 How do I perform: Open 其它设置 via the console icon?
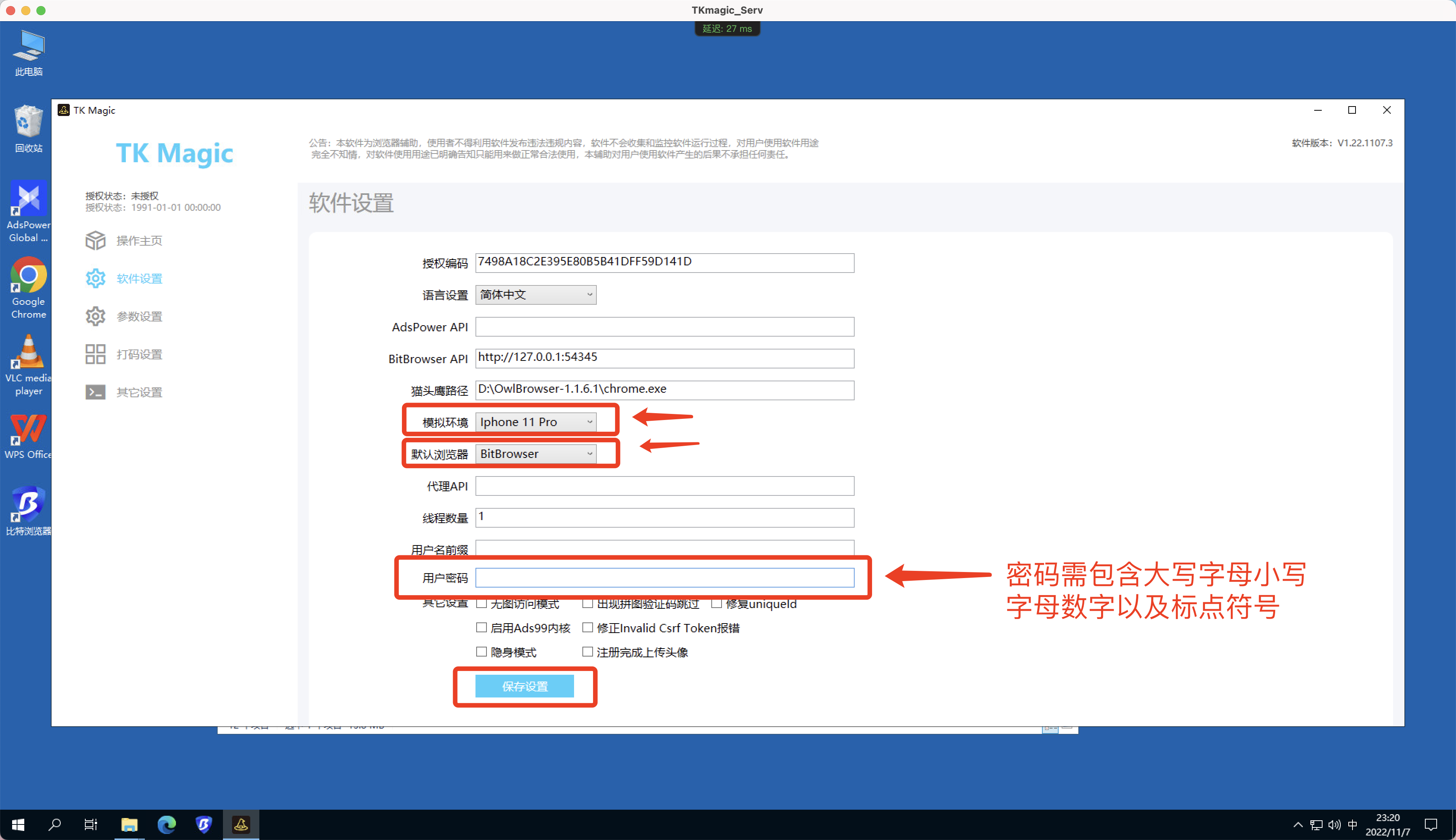pyautogui.click(x=96, y=392)
